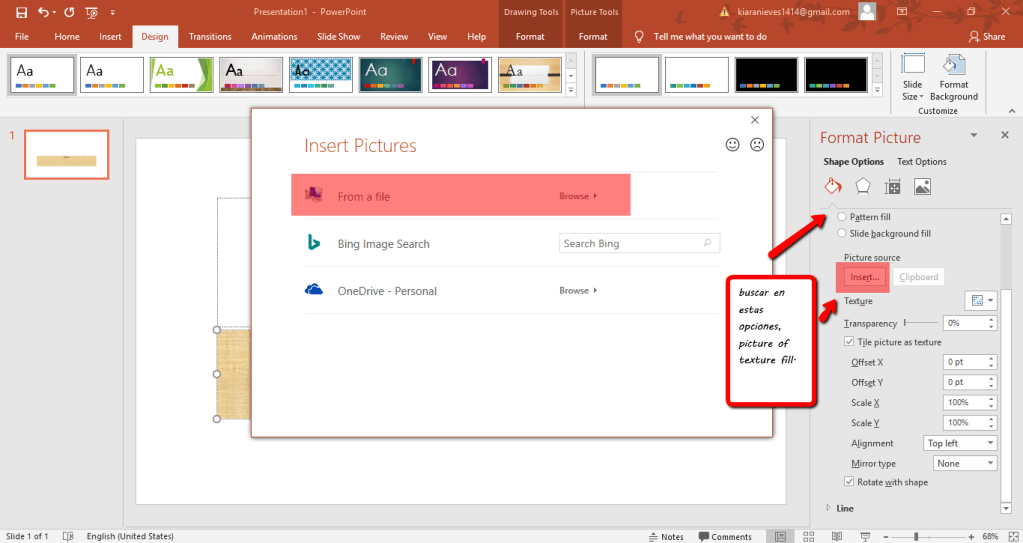Open the Alignment dropdown showing Top left

960,443
